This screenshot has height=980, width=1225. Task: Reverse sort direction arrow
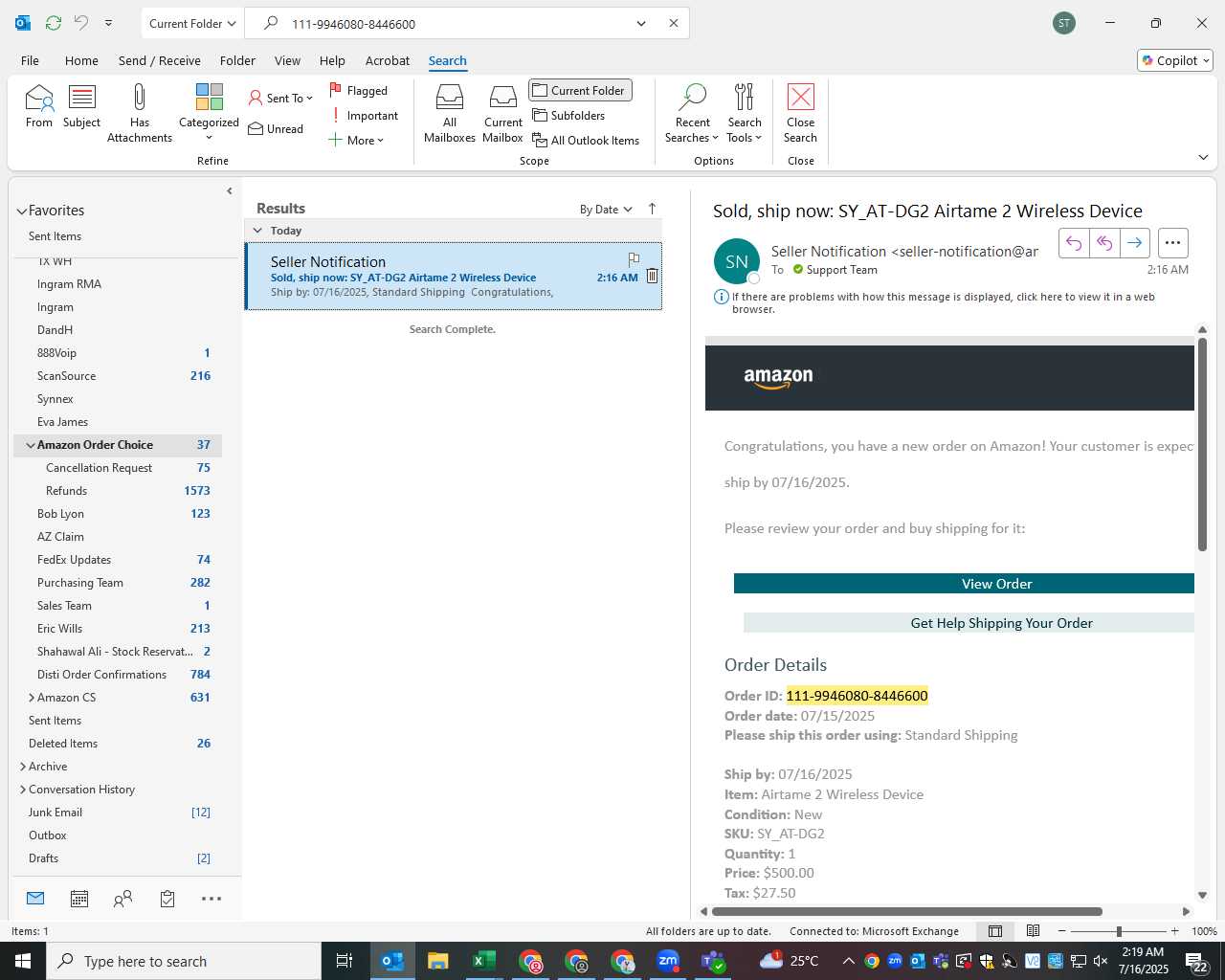coord(653,209)
